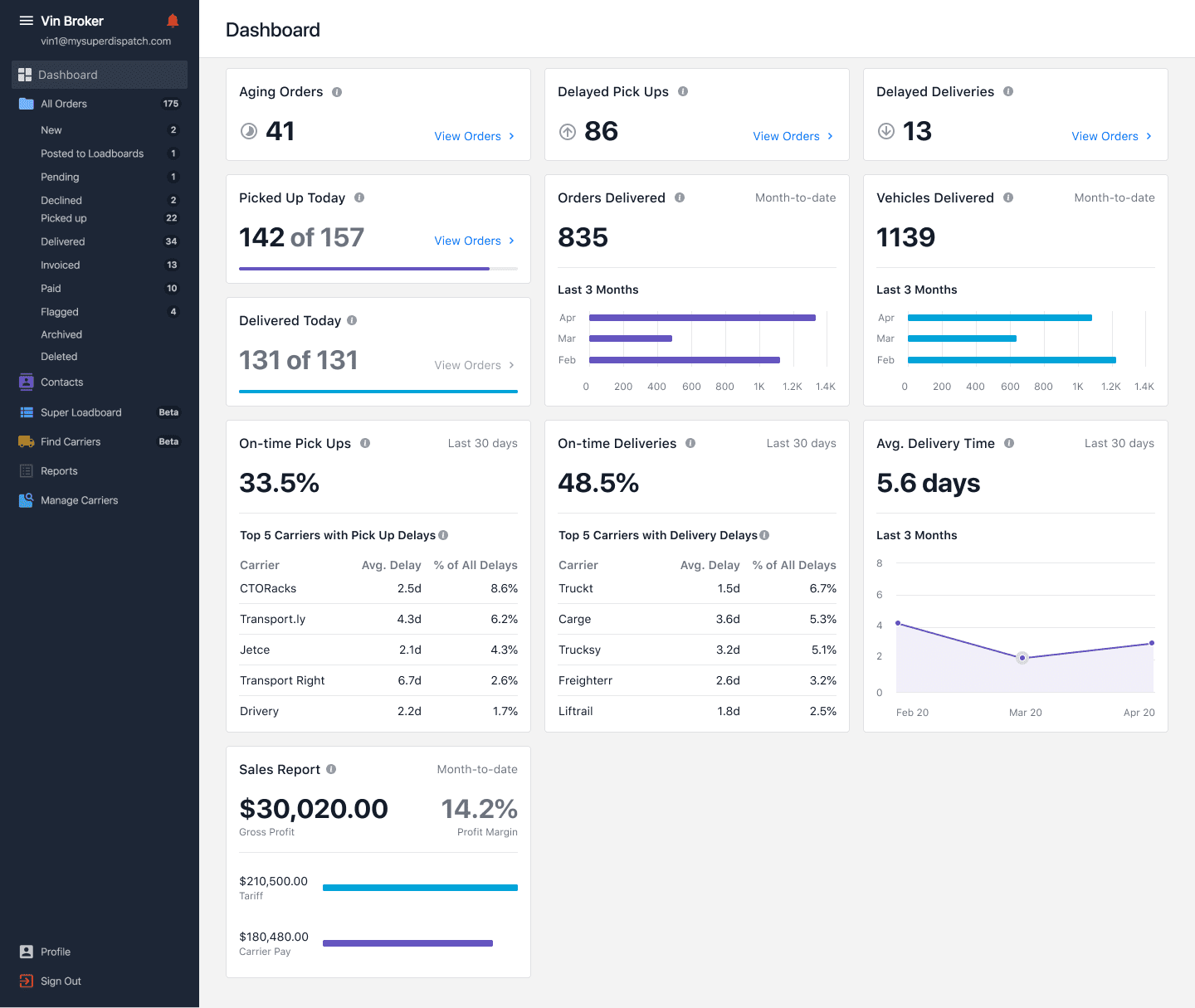1195x1008 pixels.
Task: Click chevron beside Delayed Deliveries View Orders
Action: (x=1149, y=136)
